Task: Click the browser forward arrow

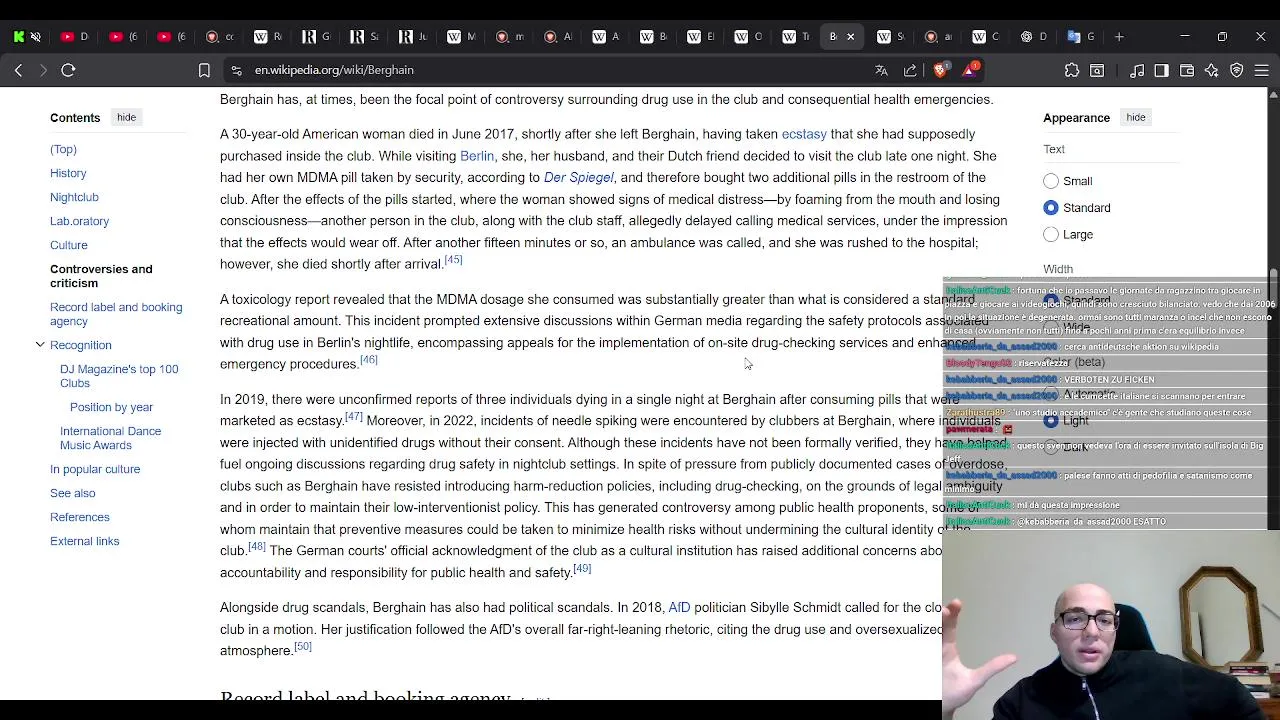Action: click(x=43, y=70)
